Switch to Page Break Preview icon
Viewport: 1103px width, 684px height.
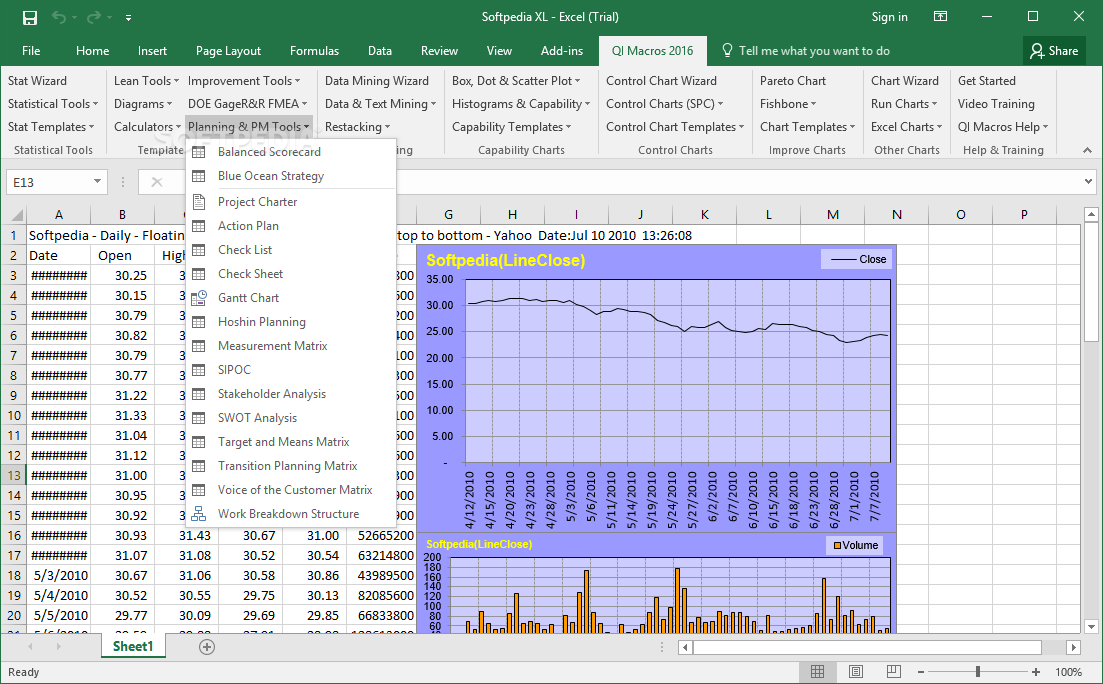click(x=893, y=672)
